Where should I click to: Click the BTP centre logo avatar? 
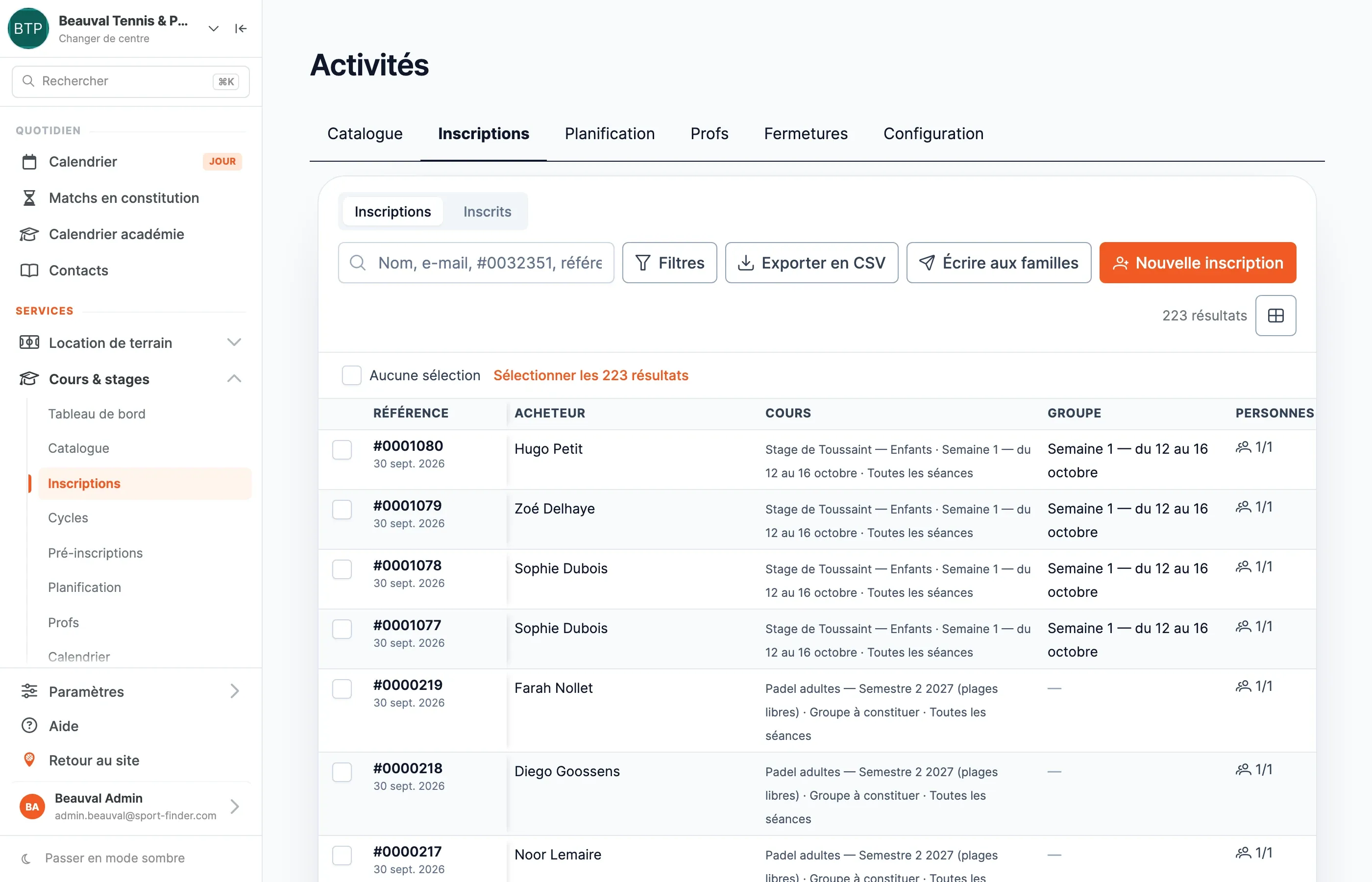(x=28, y=28)
